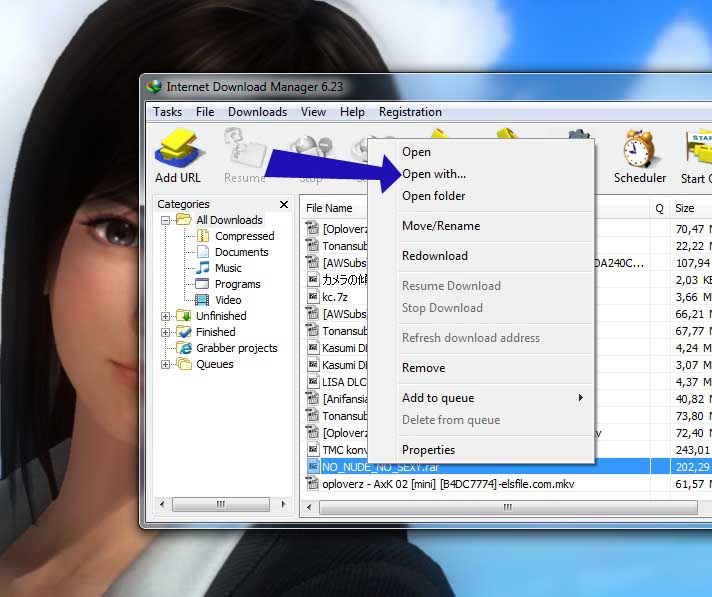Viewport: 712px width, 597px height.
Task: Open the Downloads menu
Action: [257, 112]
